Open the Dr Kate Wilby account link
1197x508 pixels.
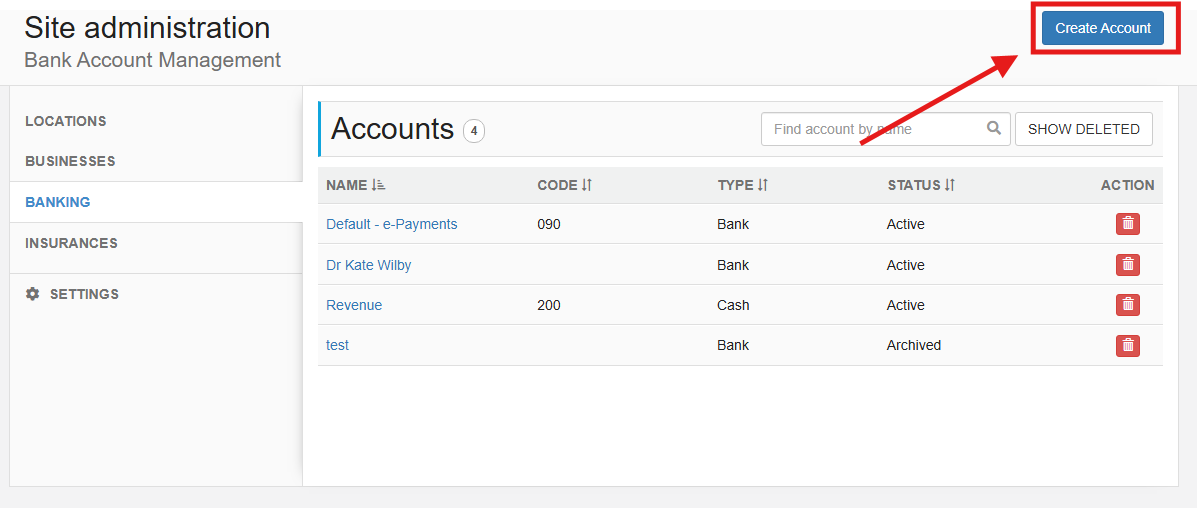(369, 265)
